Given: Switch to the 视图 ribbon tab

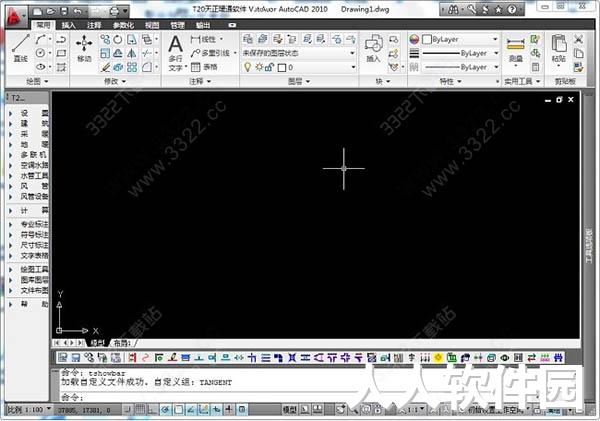Looking at the screenshot, I should (152, 25).
